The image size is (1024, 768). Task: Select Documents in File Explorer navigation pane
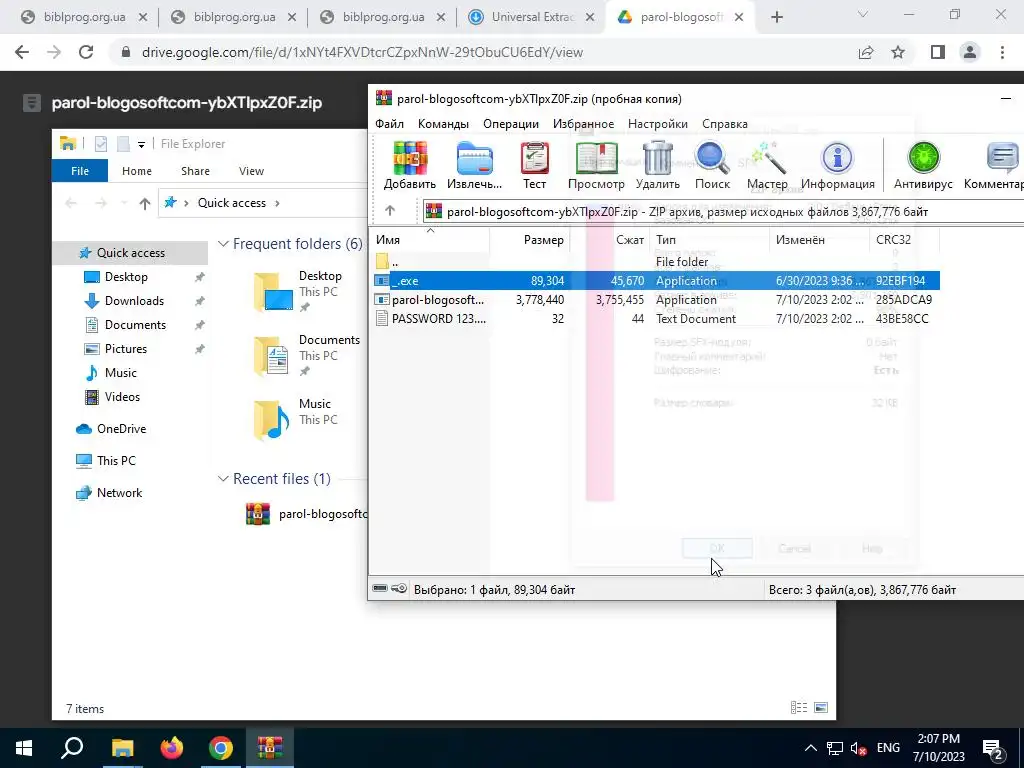pos(135,325)
